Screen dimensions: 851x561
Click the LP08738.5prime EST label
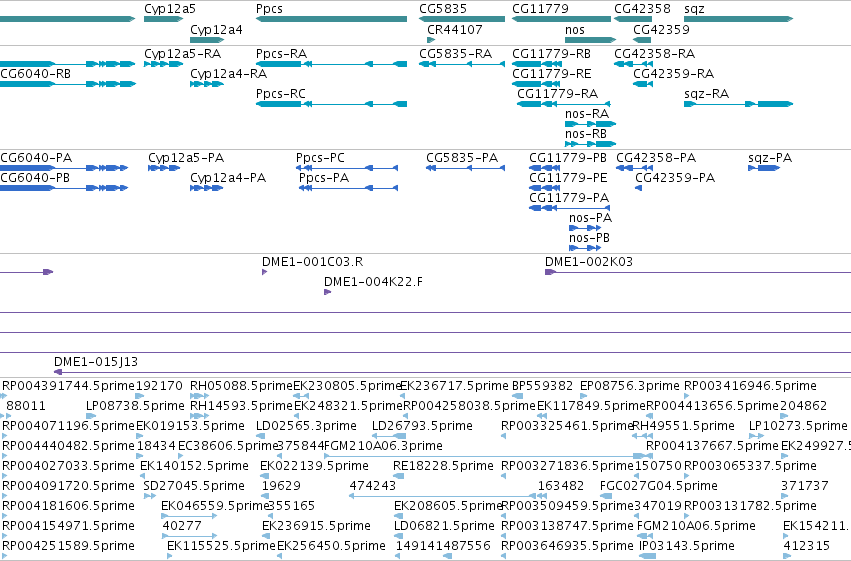(135, 406)
